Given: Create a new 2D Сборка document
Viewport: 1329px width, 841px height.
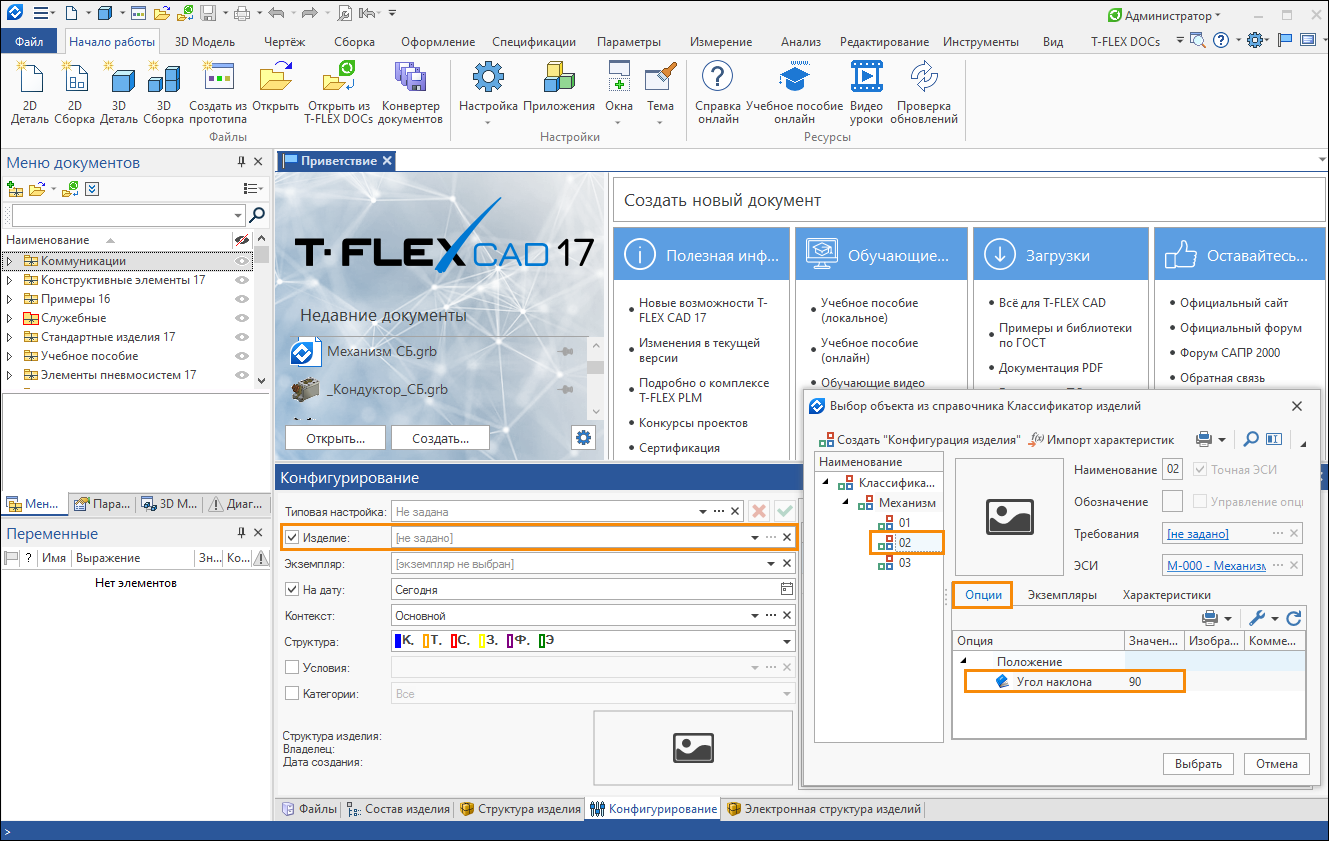Looking at the screenshot, I should tap(74, 92).
